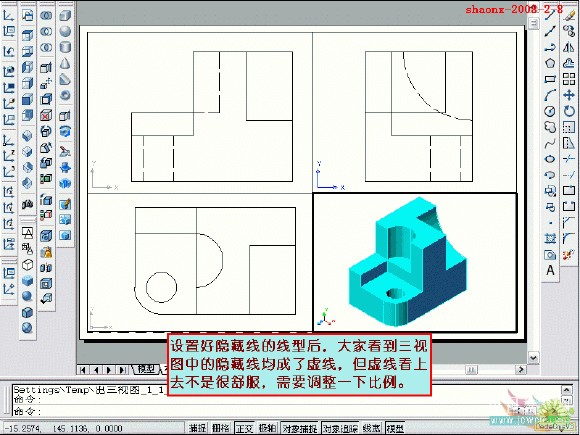580x435 pixels.
Task: Select the Rotate modify tool
Action: coord(569,111)
